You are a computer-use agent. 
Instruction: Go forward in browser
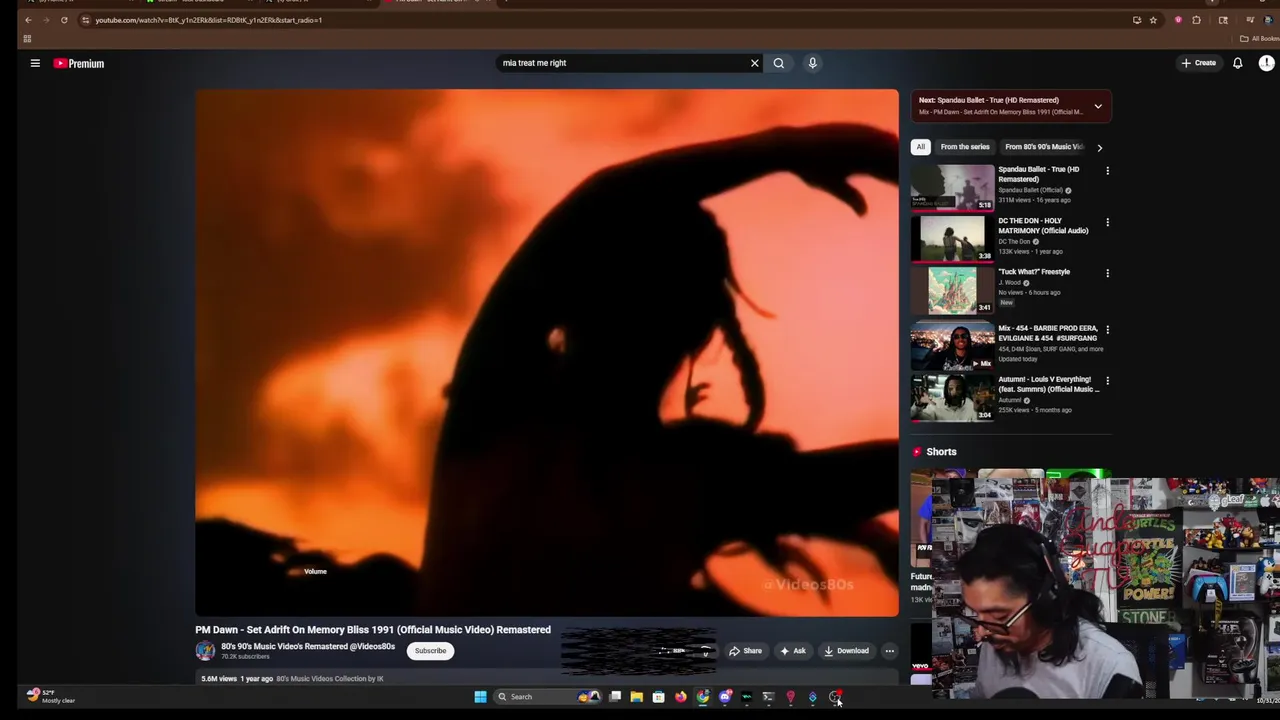pos(46,20)
